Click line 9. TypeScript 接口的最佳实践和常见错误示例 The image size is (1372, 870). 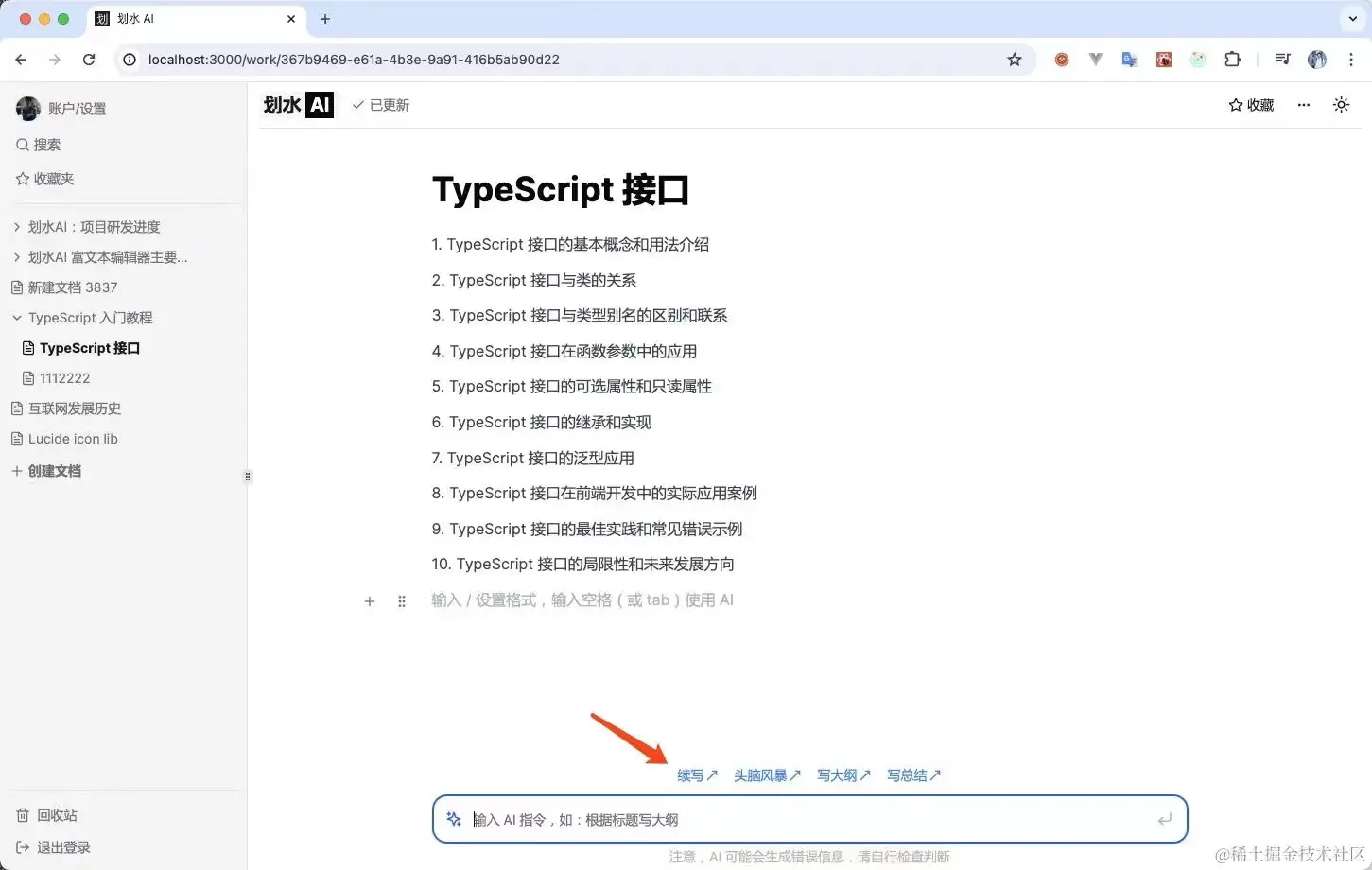coord(587,530)
